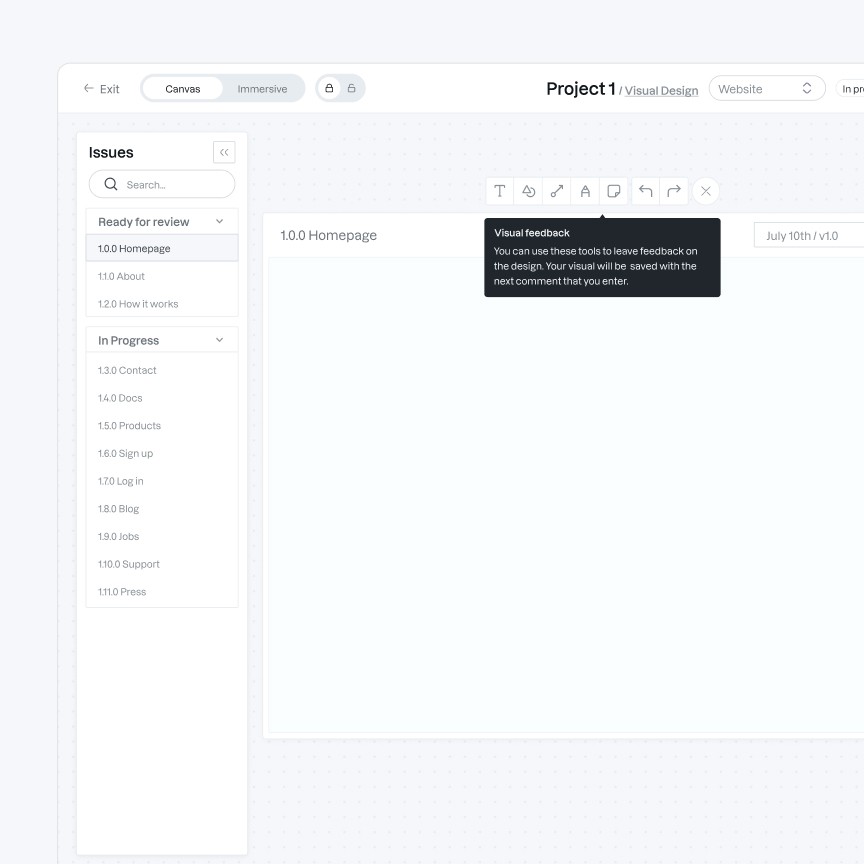Select the 1.2.0 How it works issue
The width and height of the screenshot is (864, 864).
(x=162, y=304)
